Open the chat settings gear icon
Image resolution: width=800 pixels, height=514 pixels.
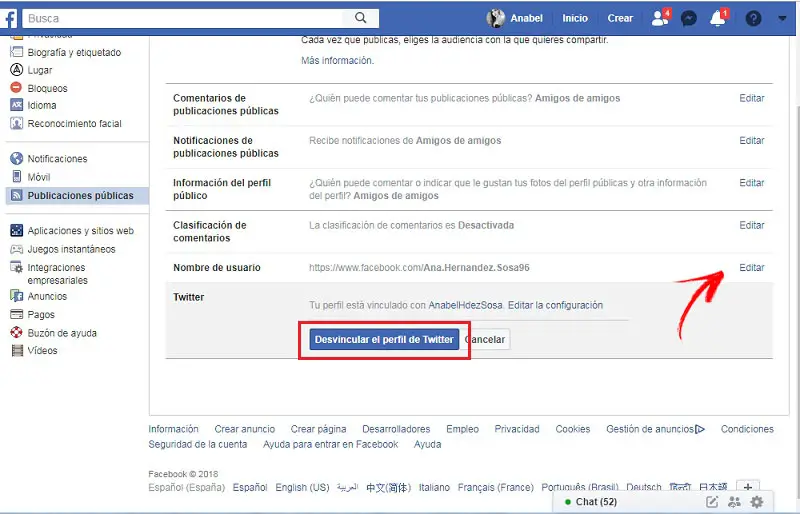[757, 502]
